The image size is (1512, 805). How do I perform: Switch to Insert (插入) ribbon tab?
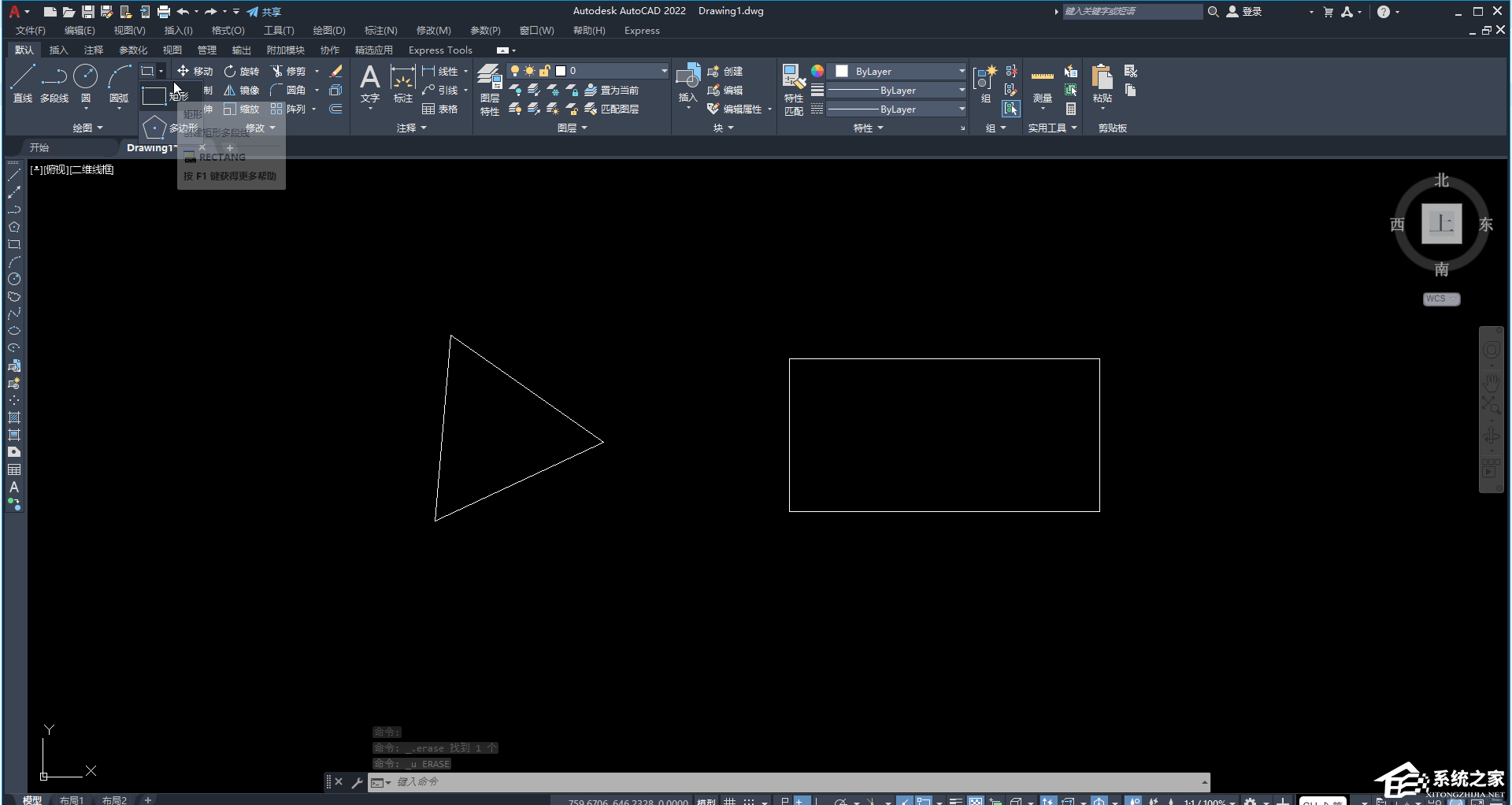pyautogui.click(x=58, y=50)
